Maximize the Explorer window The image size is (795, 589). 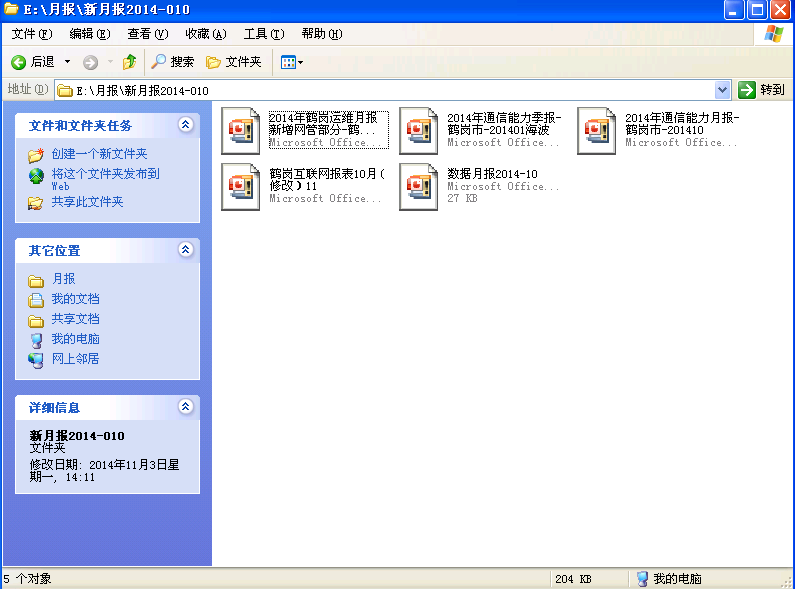[x=757, y=9]
